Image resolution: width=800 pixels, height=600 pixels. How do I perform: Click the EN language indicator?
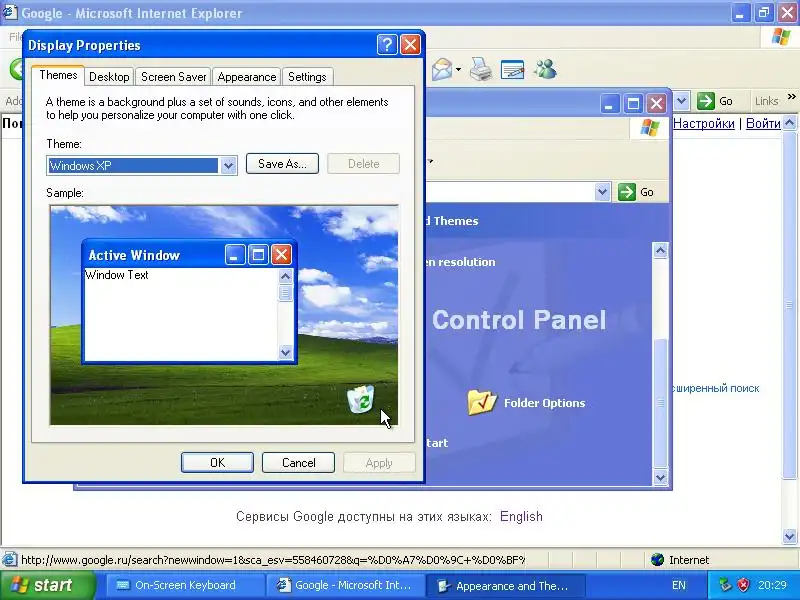(679, 585)
